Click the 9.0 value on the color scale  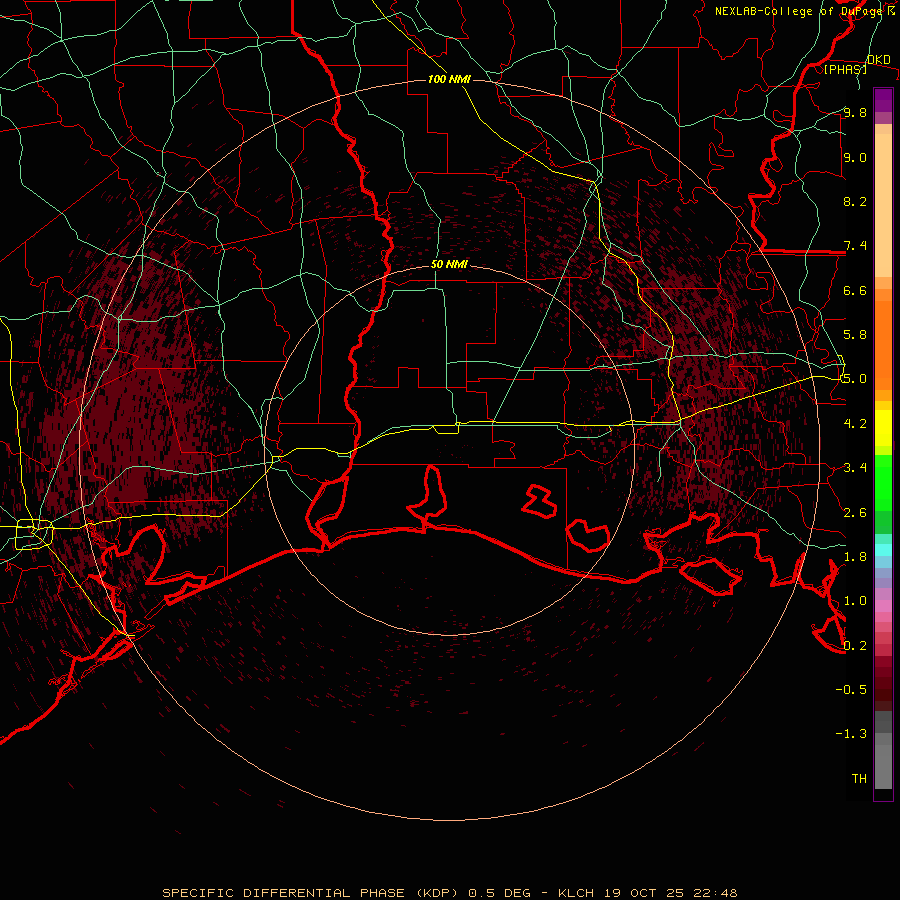pyautogui.click(x=855, y=157)
